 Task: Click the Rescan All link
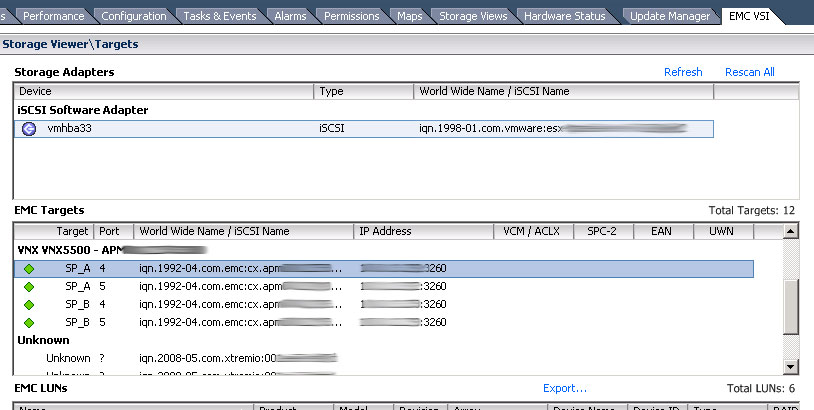point(750,72)
